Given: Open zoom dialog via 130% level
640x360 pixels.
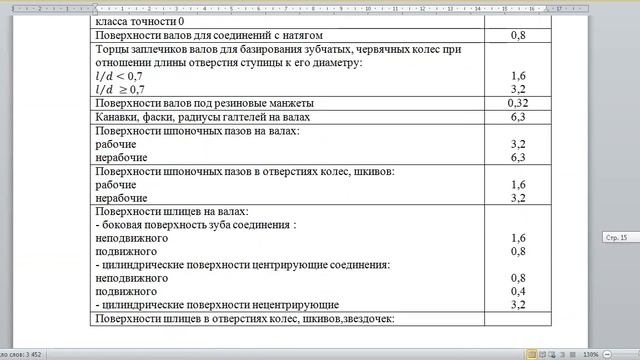Looking at the screenshot, I should (591, 354).
